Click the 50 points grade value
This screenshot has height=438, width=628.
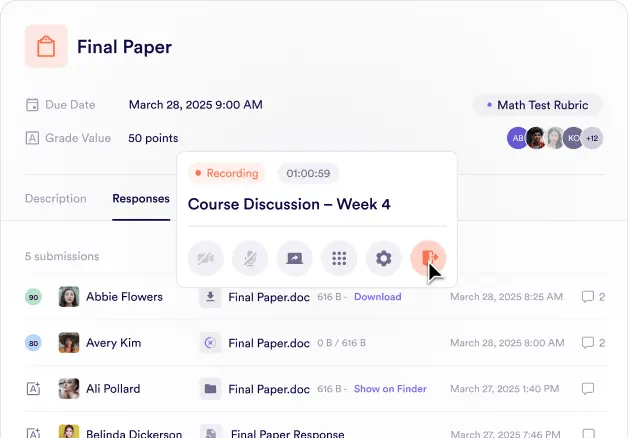(x=153, y=138)
